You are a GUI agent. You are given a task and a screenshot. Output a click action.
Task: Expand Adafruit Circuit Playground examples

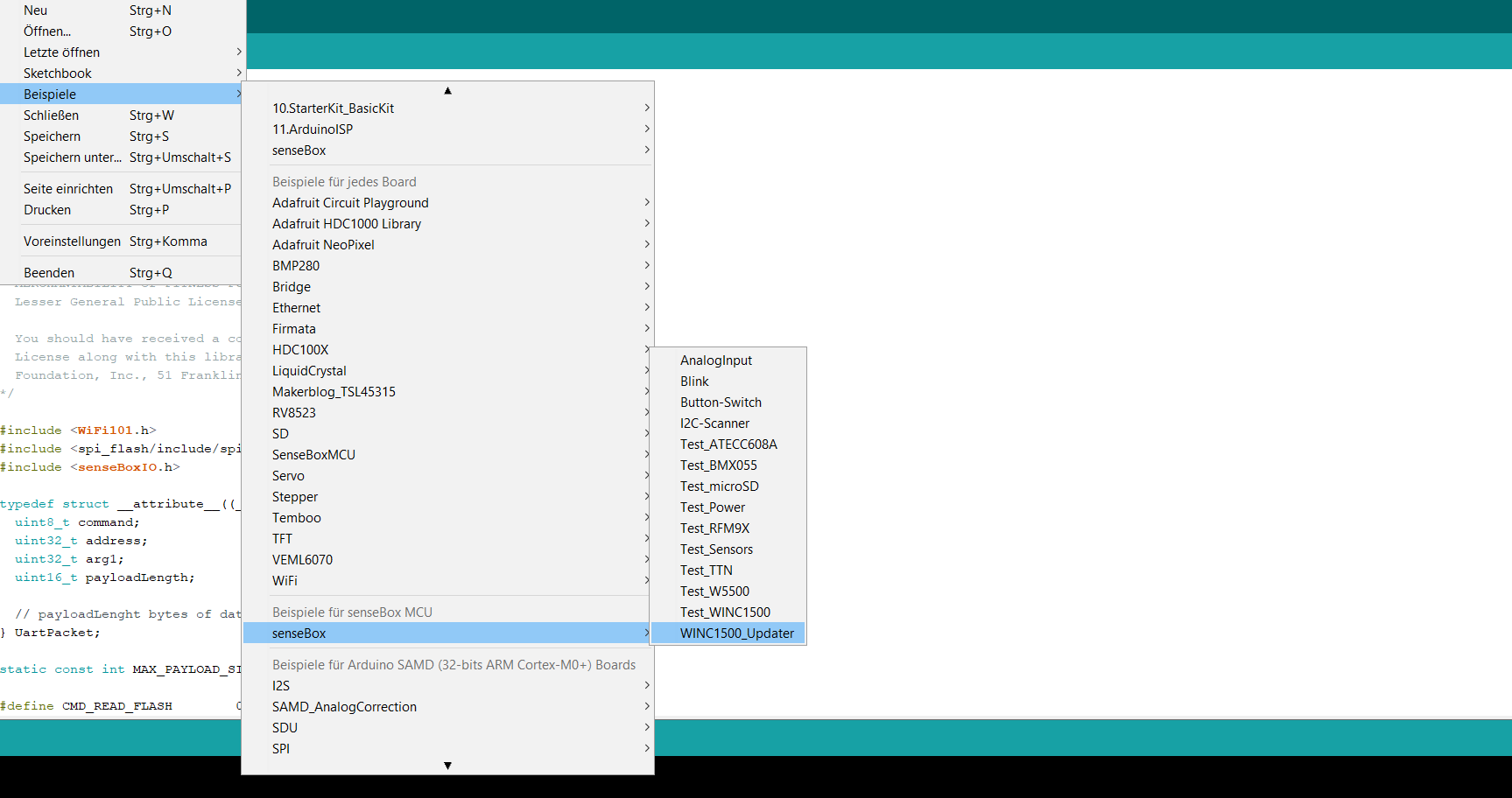[447, 203]
